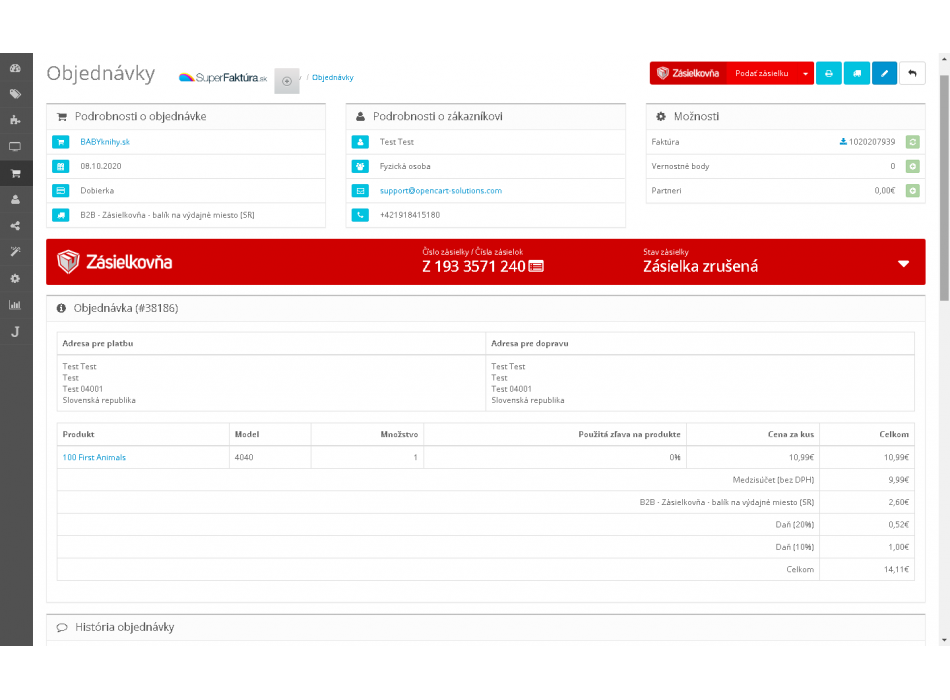950x700 pixels.
Task: Click the blue edit pencil button
Action: (885, 73)
